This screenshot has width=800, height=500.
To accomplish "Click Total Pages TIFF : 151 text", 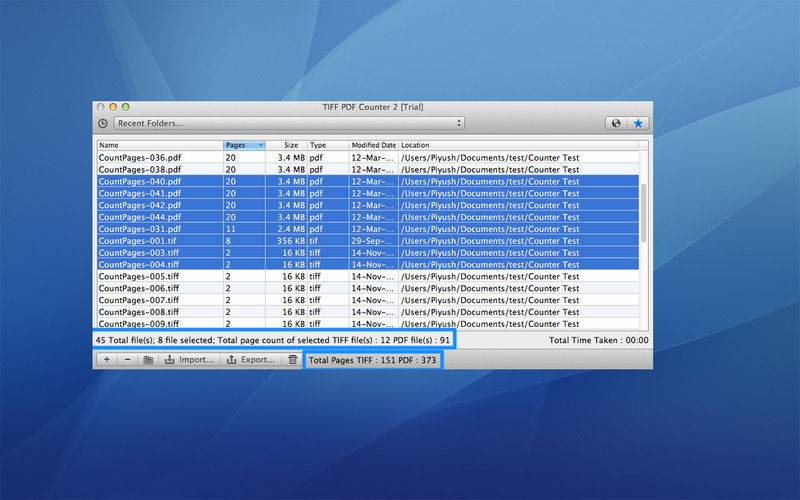I will point(352,360).
